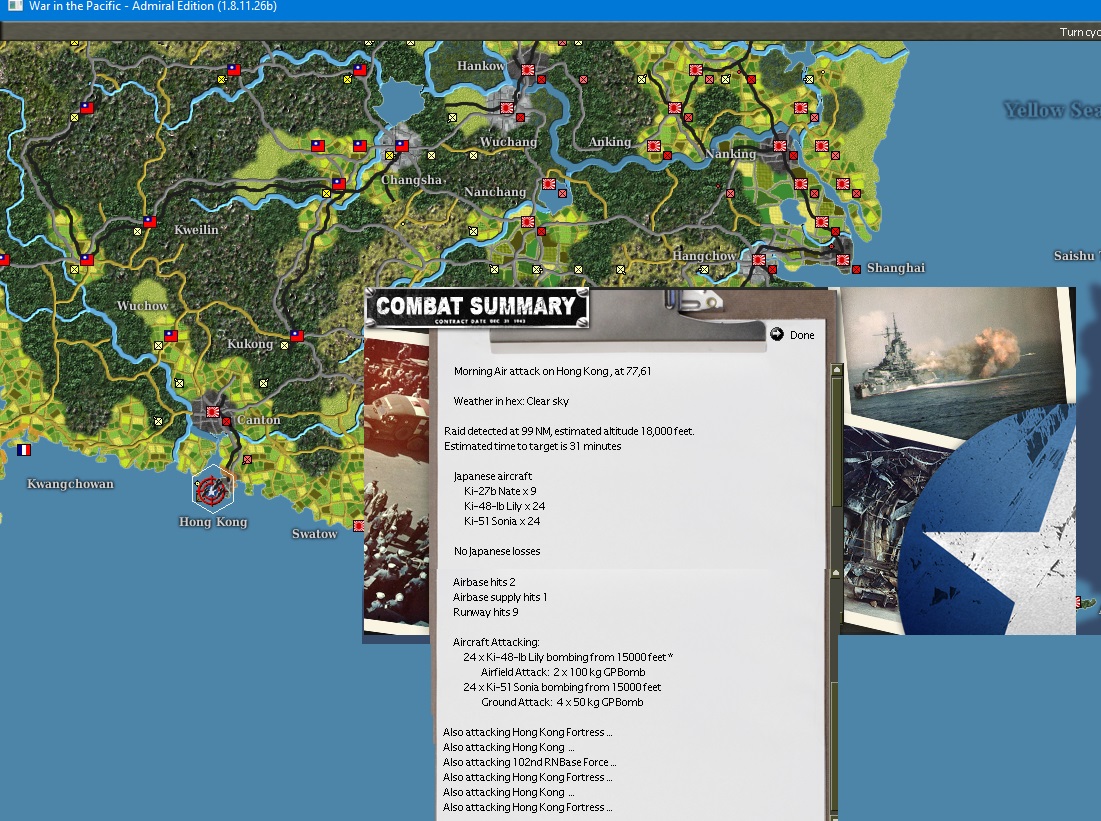Screen dimensions: 1101x821
Task: Click 'Ki-48-Ib Lily x 24' line
Action: point(504,506)
